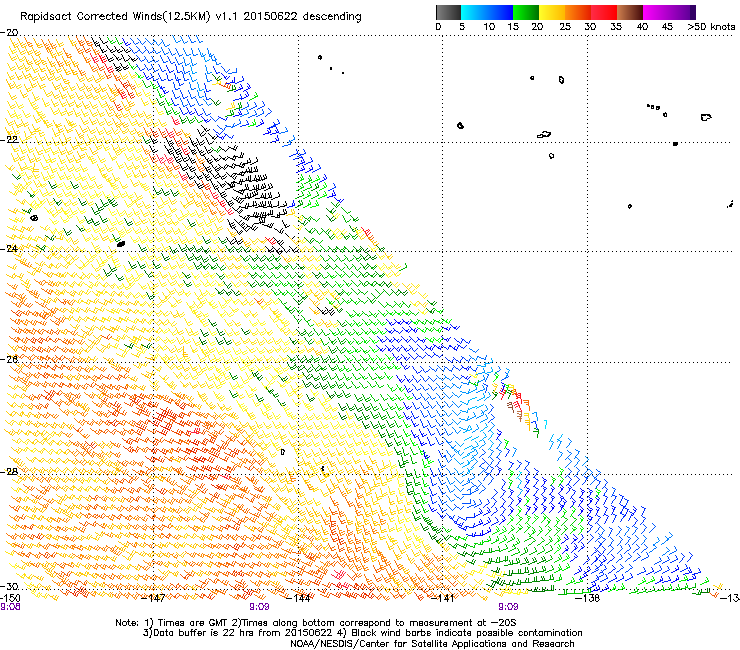This screenshot has height=650, width=740.
Task: Click the '-150' longitude axis label
Action: 10,598
